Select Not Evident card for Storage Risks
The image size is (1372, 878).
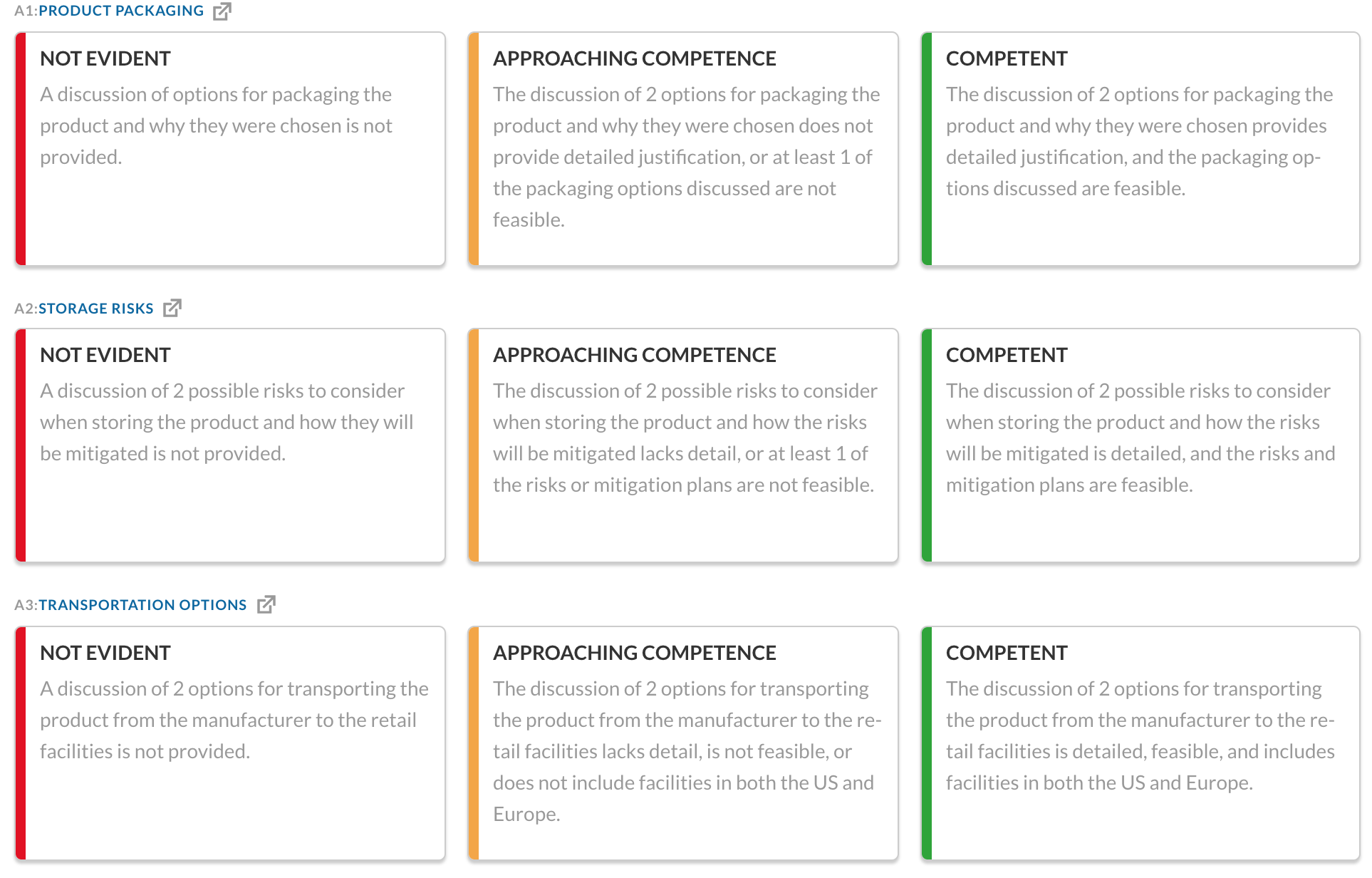point(230,445)
